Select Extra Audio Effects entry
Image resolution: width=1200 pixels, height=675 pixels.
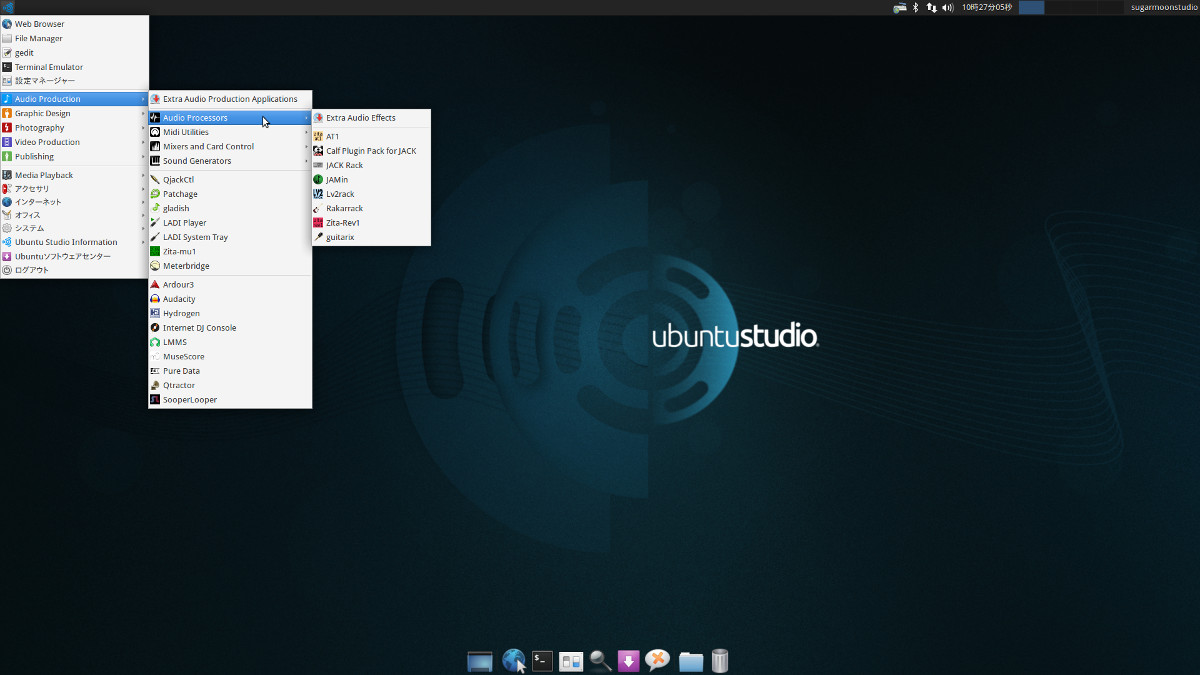[x=371, y=117]
